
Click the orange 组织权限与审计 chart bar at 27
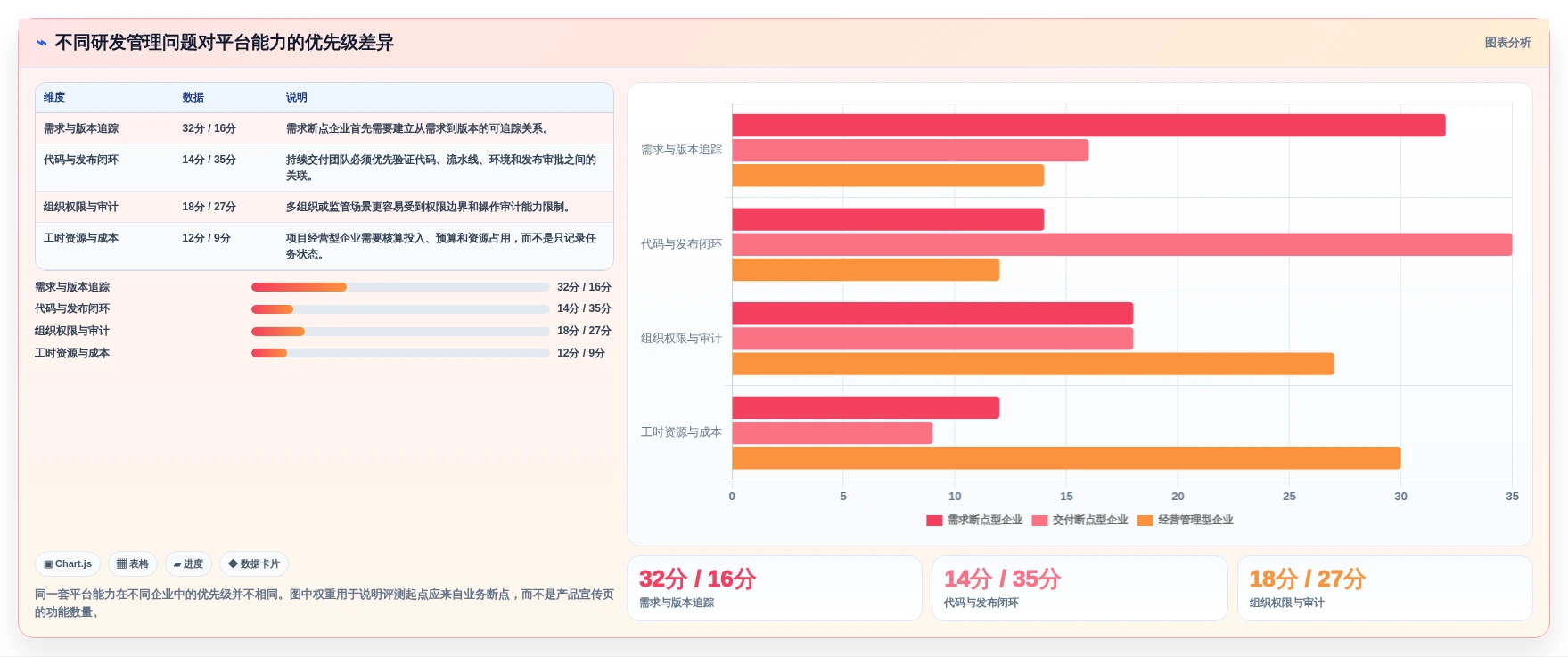coord(1033,364)
